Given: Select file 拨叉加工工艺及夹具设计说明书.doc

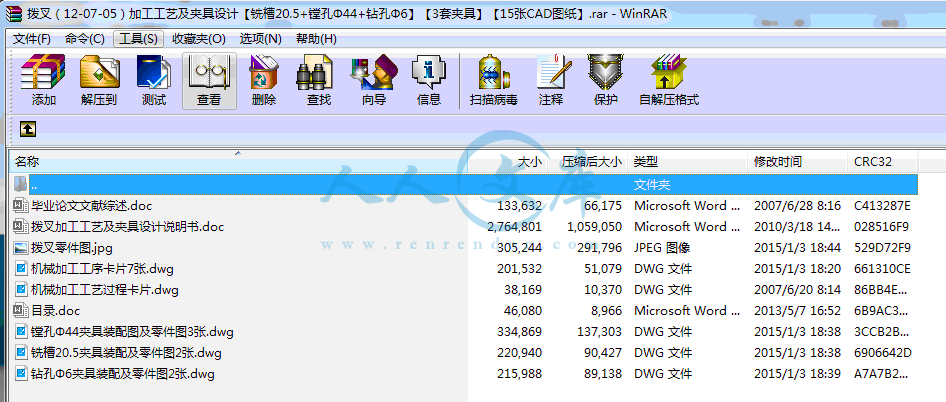Looking at the screenshot, I should click(127, 227).
